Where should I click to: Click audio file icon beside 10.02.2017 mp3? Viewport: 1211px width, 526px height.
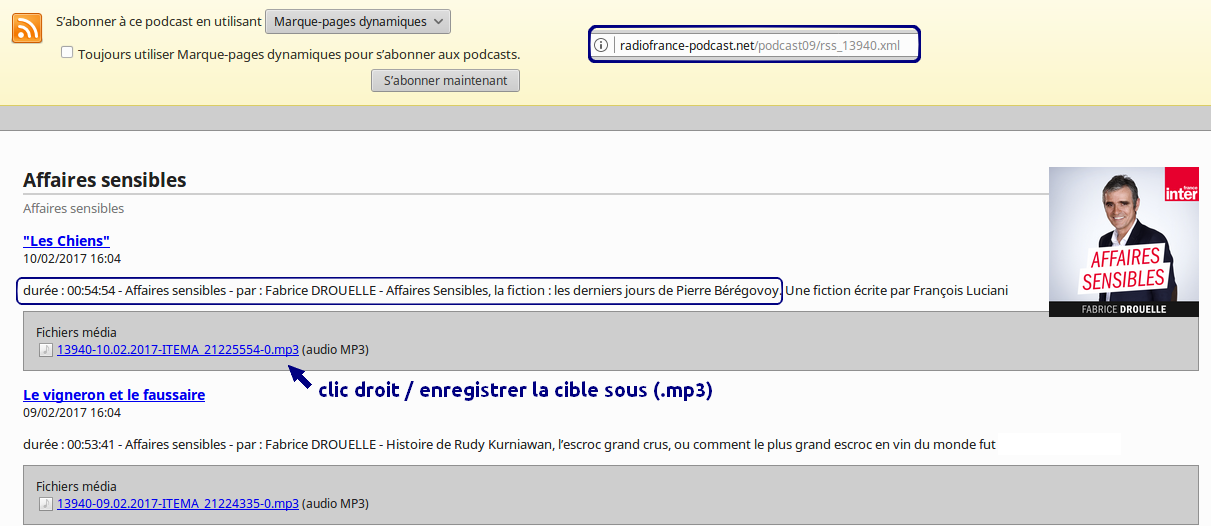45,350
